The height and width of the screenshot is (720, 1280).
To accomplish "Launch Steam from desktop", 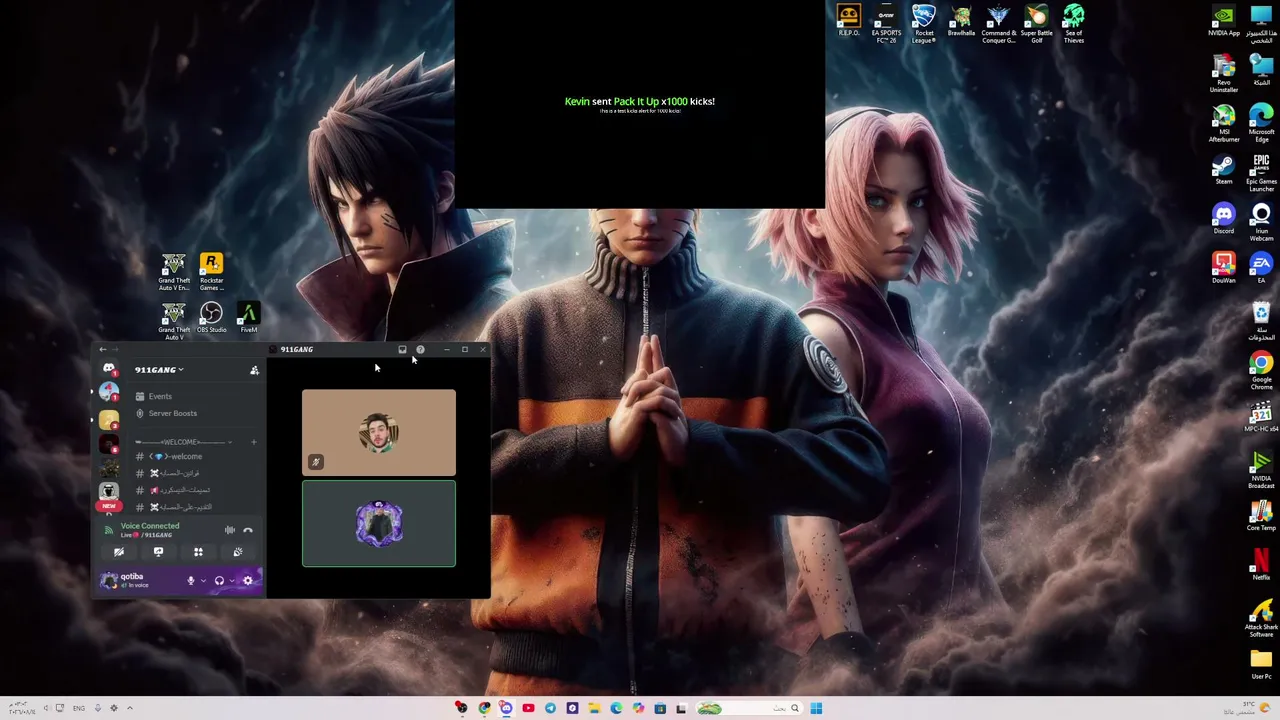I will [x=1224, y=169].
